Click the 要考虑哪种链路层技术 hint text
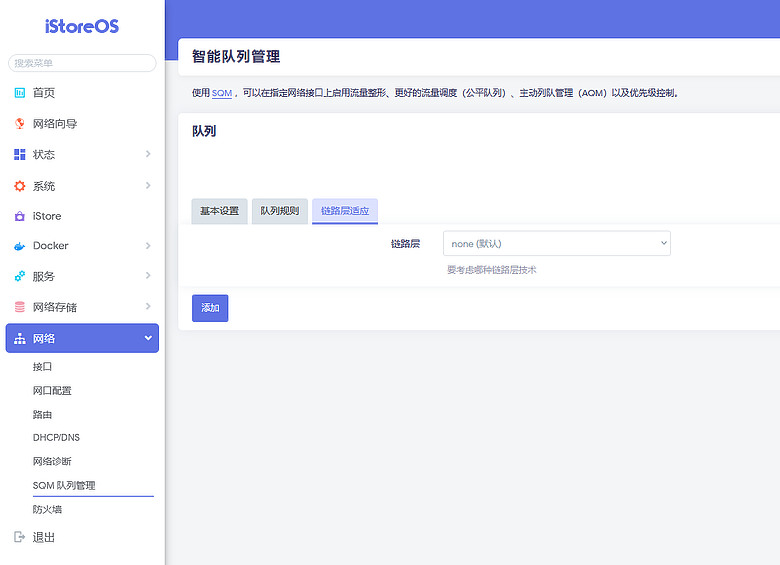Screen dimensions: 780x565 pyautogui.click(x=491, y=270)
